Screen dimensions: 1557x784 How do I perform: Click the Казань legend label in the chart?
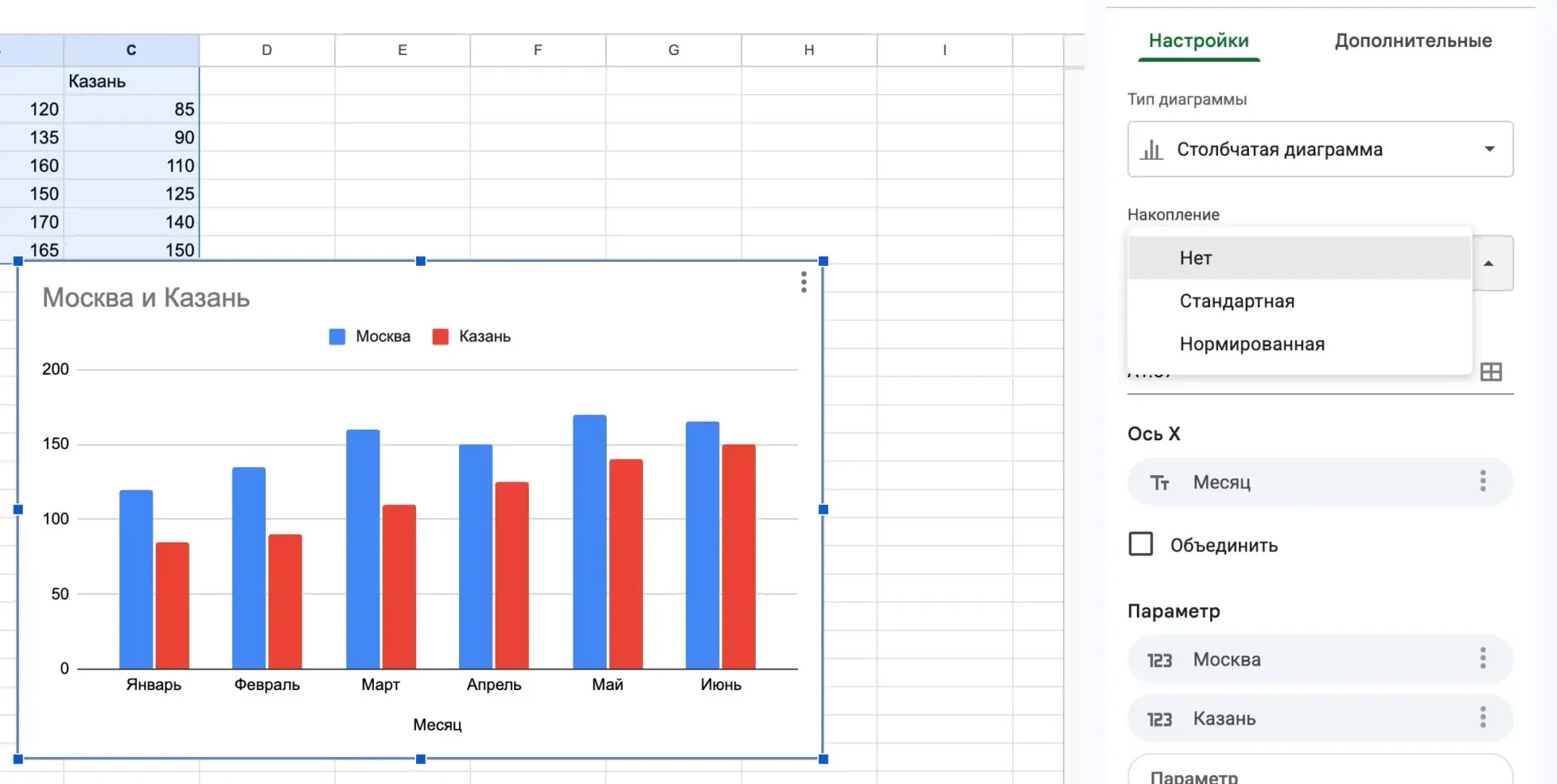tap(485, 336)
